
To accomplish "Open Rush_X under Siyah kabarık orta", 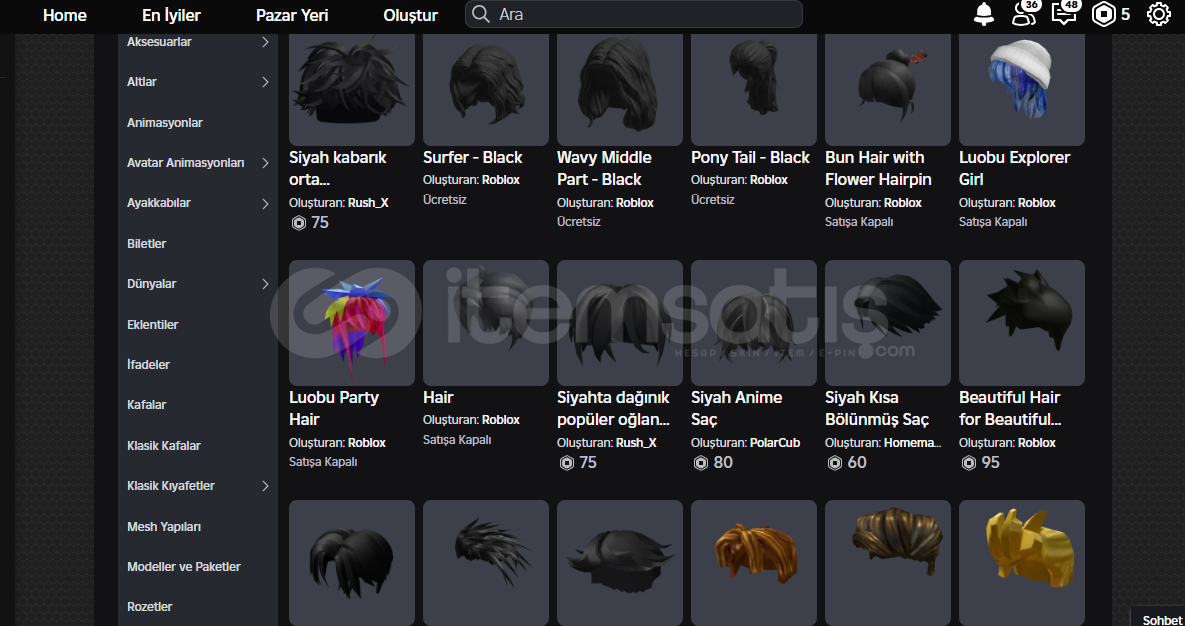I will click(368, 203).
